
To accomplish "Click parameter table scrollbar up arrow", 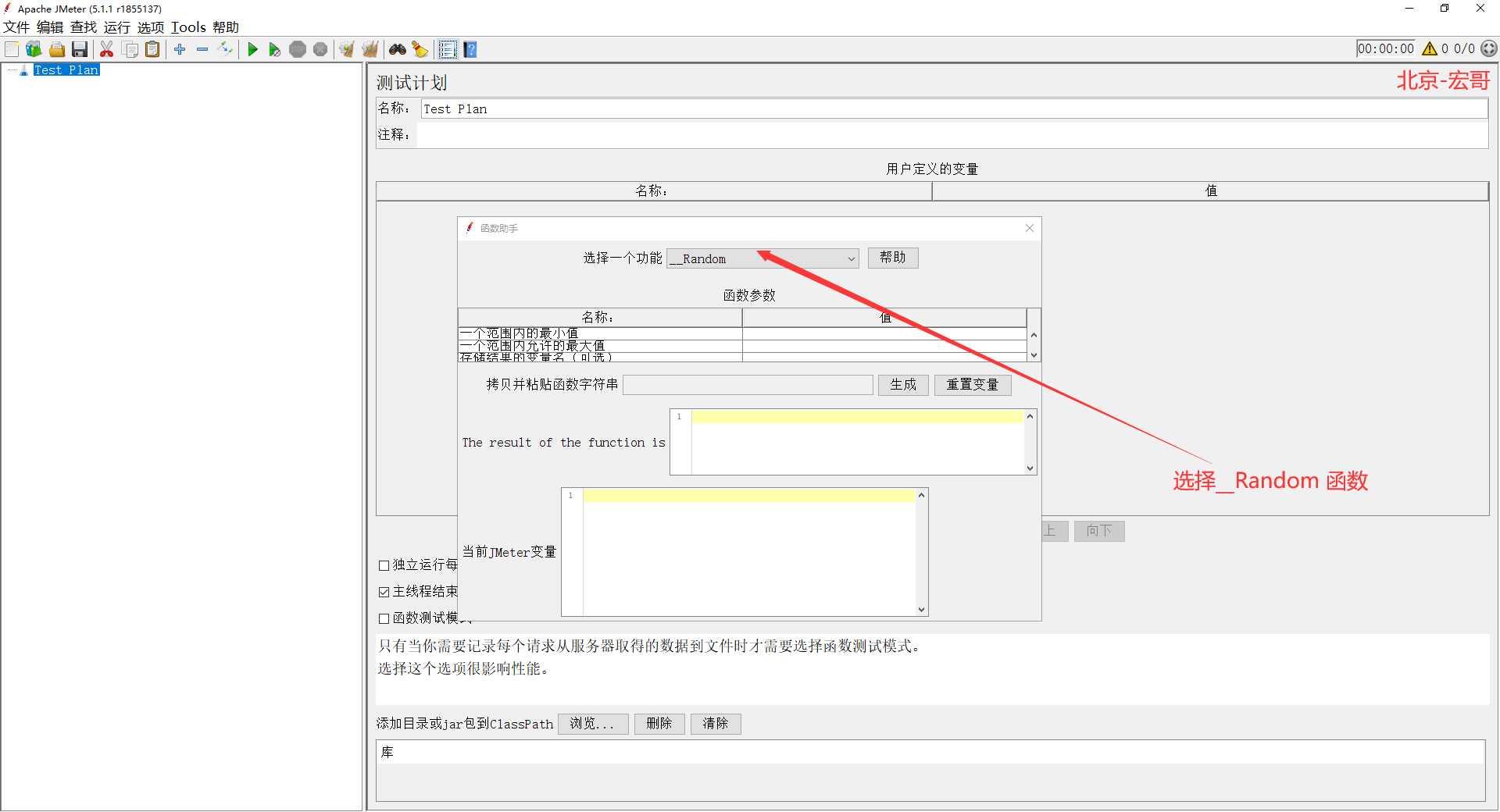I will tap(1034, 335).
